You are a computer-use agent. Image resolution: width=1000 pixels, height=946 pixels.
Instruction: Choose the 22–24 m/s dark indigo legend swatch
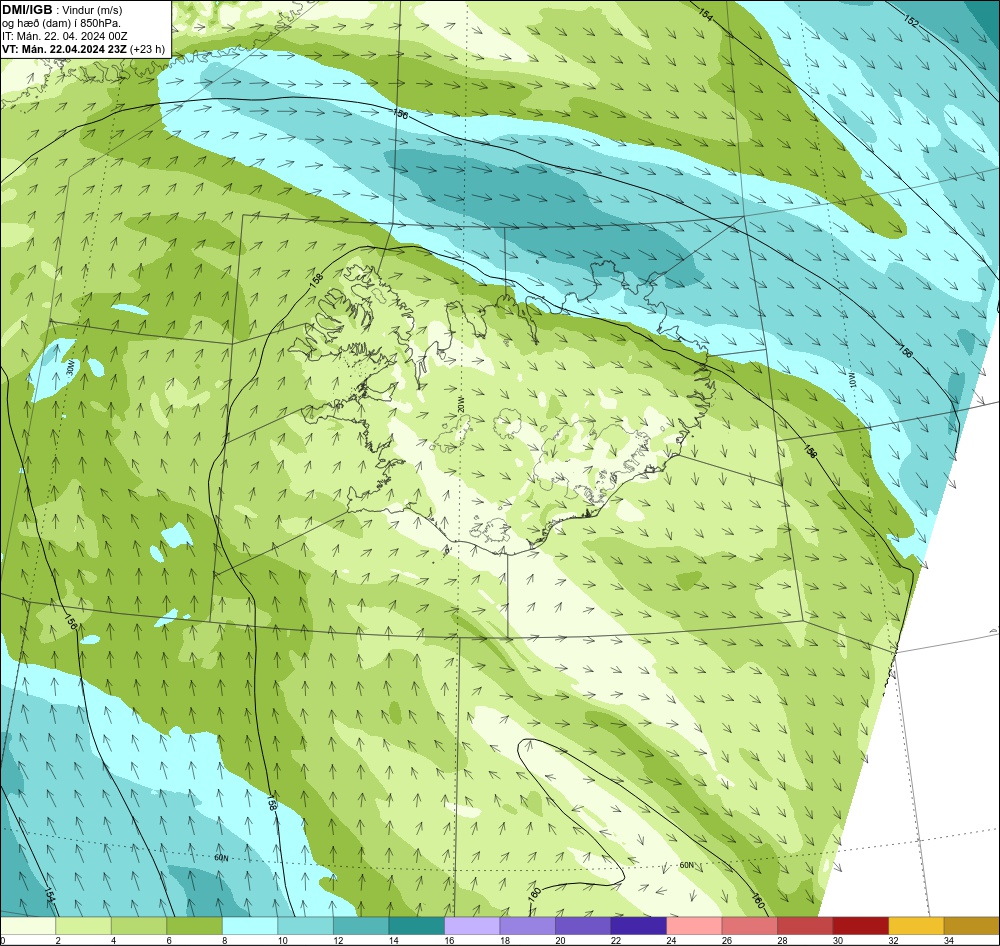point(638,926)
